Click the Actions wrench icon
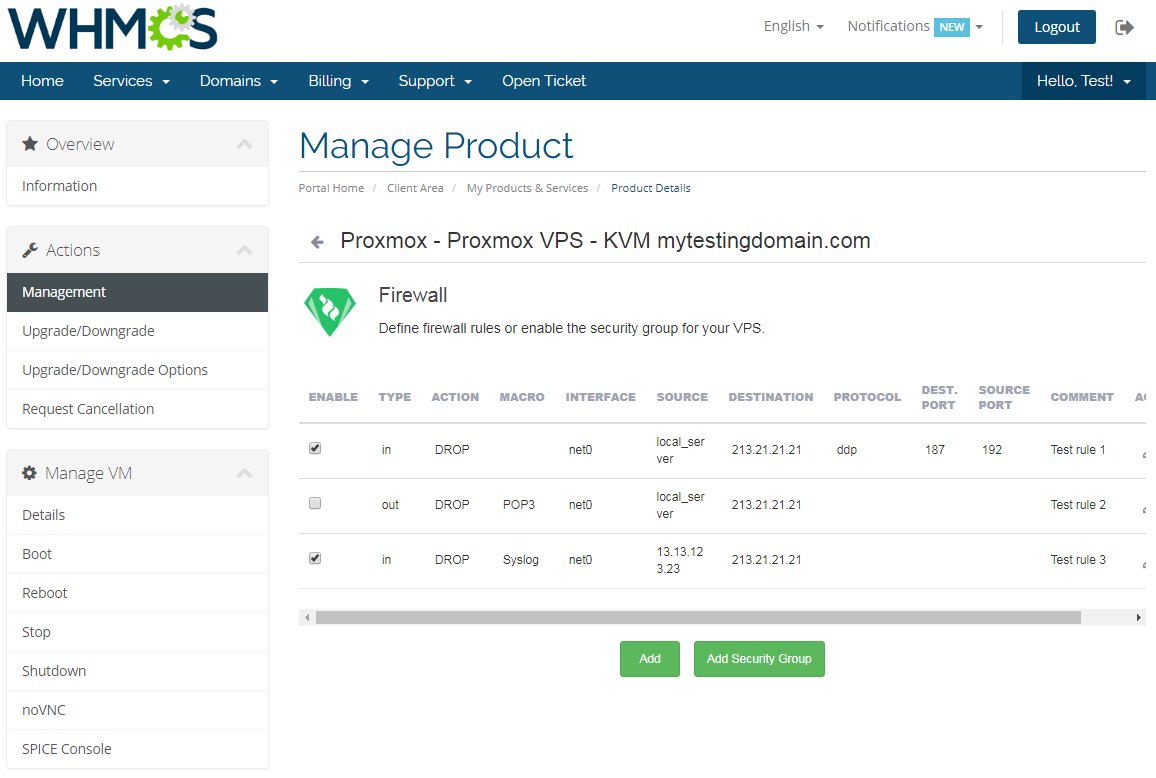The image size is (1156, 778). click(x=29, y=250)
